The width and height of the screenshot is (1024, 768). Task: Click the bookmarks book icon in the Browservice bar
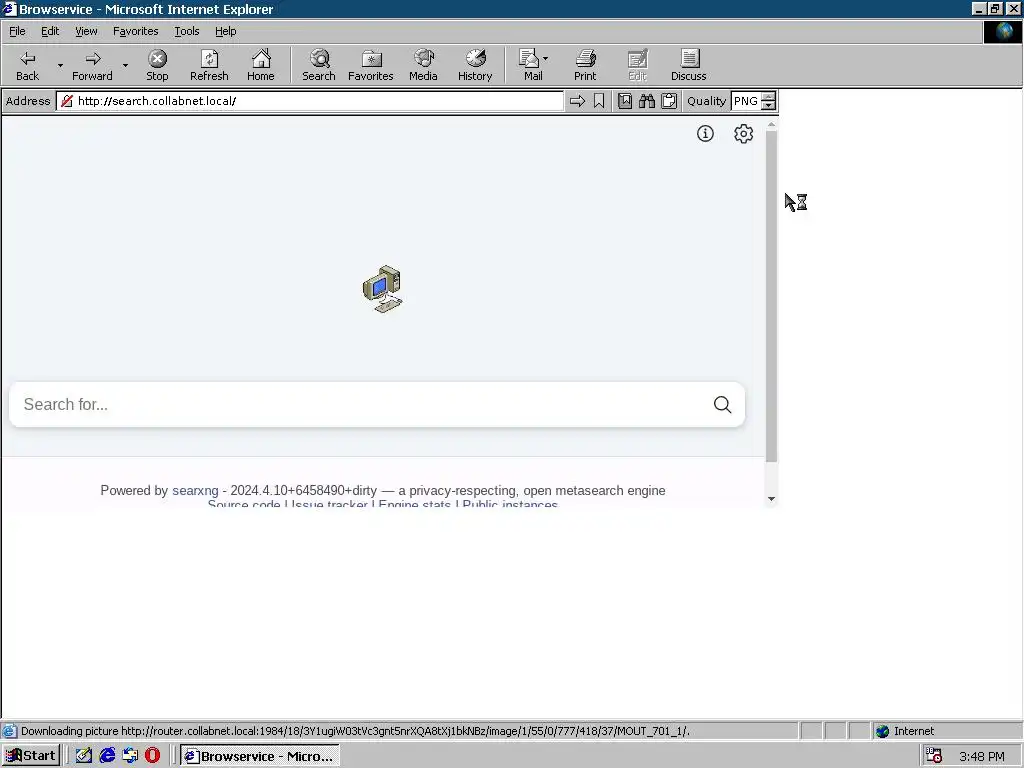coord(625,101)
